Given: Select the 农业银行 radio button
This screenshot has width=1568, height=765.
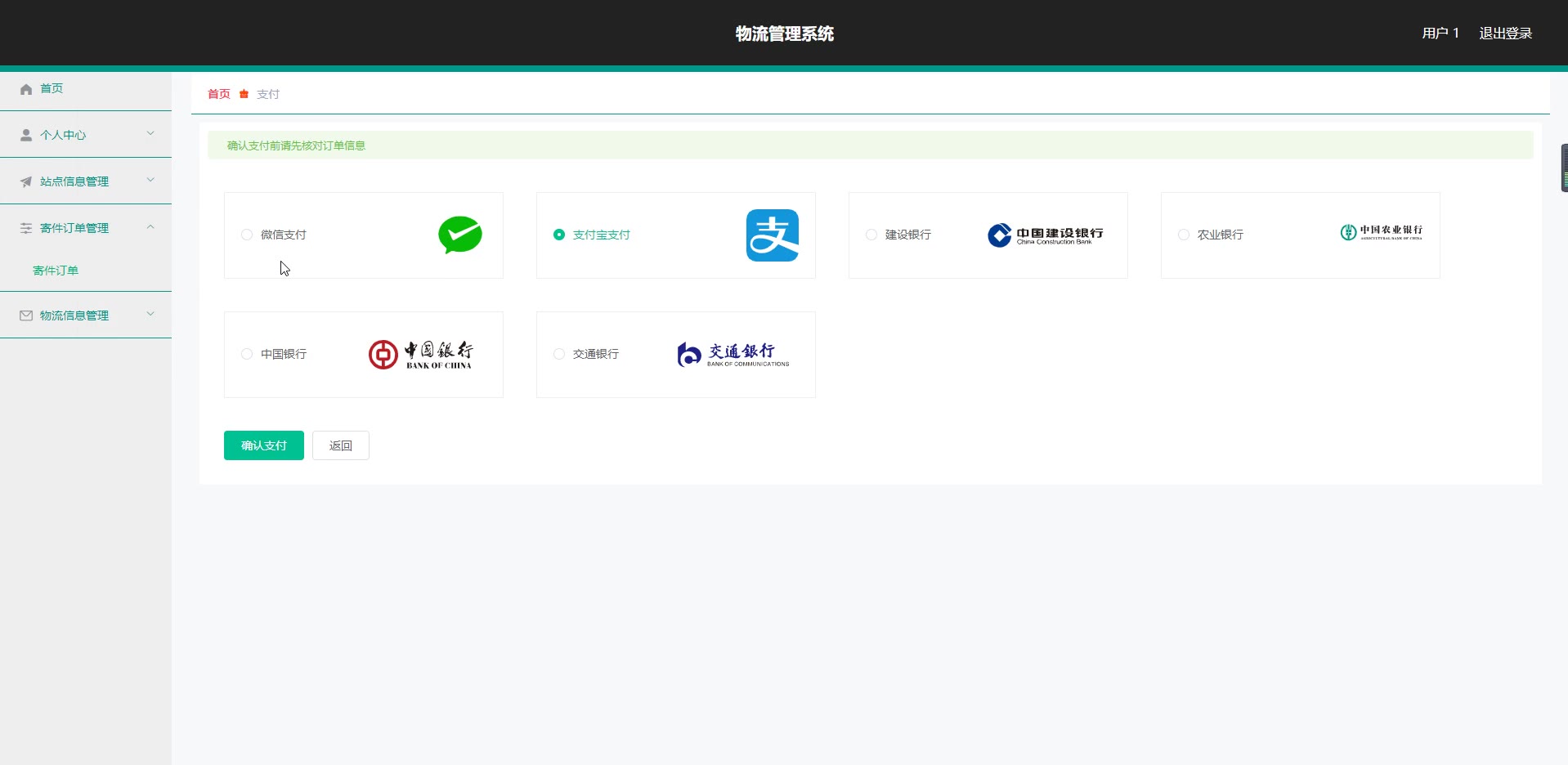Looking at the screenshot, I should 1184,235.
